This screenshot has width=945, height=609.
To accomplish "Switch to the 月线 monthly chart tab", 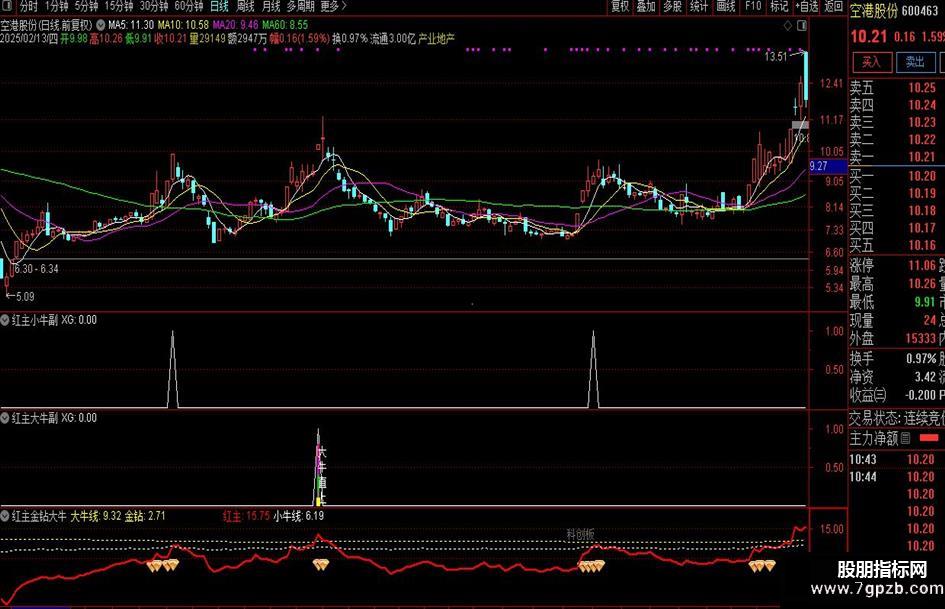I will (x=271, y=6).
